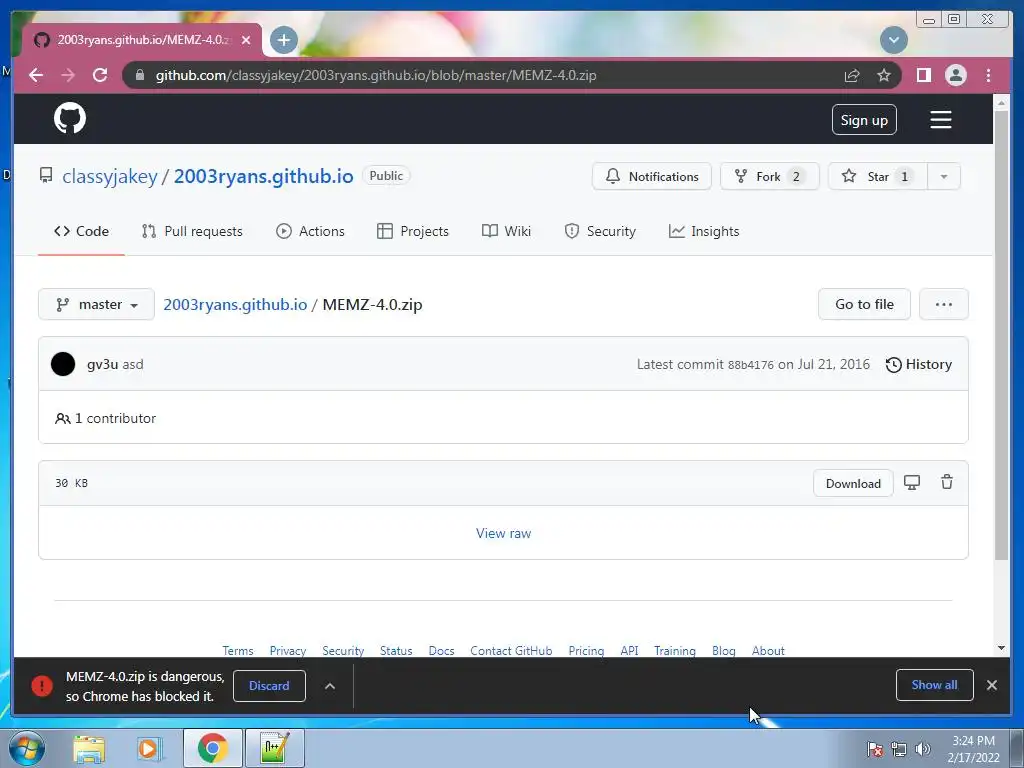Image resolution: width=1024 pixels, height=768 pixels.
Task: Open the About footer link
Action: [768, 650]
